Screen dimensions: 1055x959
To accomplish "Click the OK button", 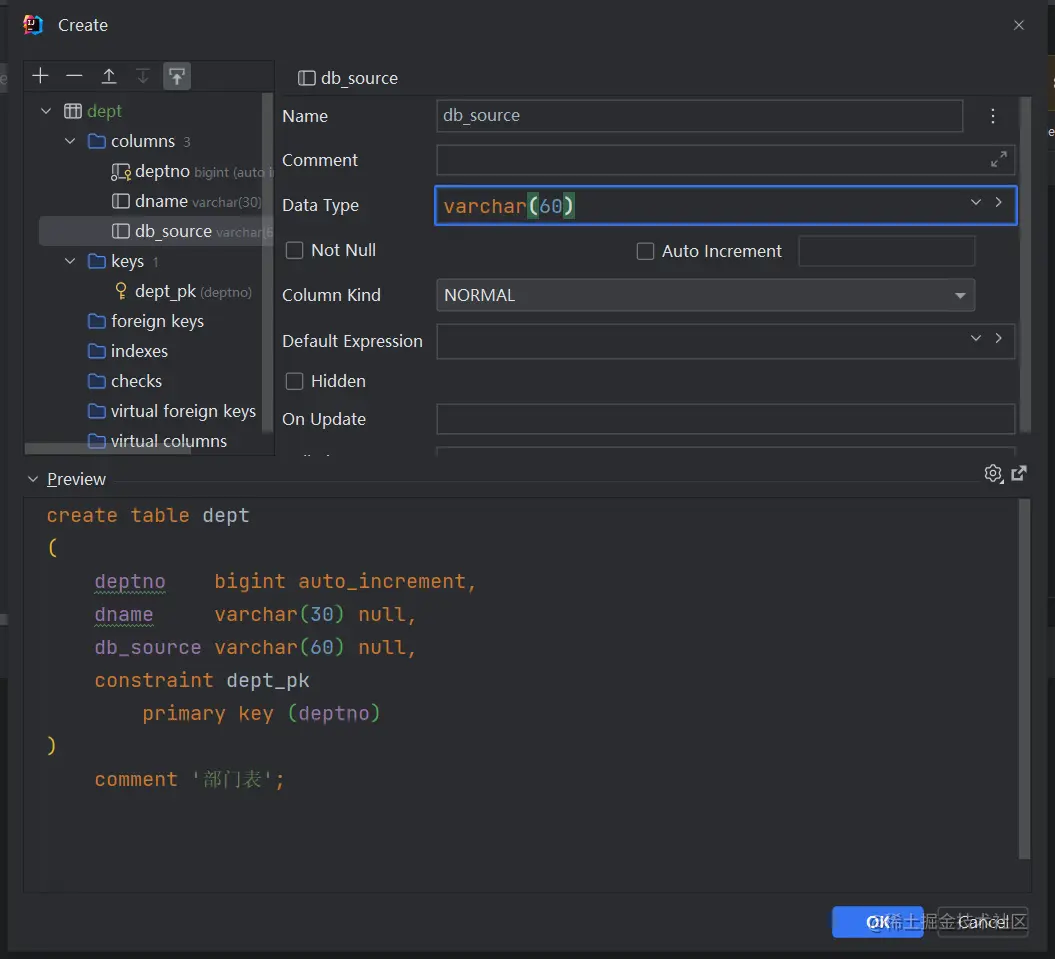I will [877, 922].
